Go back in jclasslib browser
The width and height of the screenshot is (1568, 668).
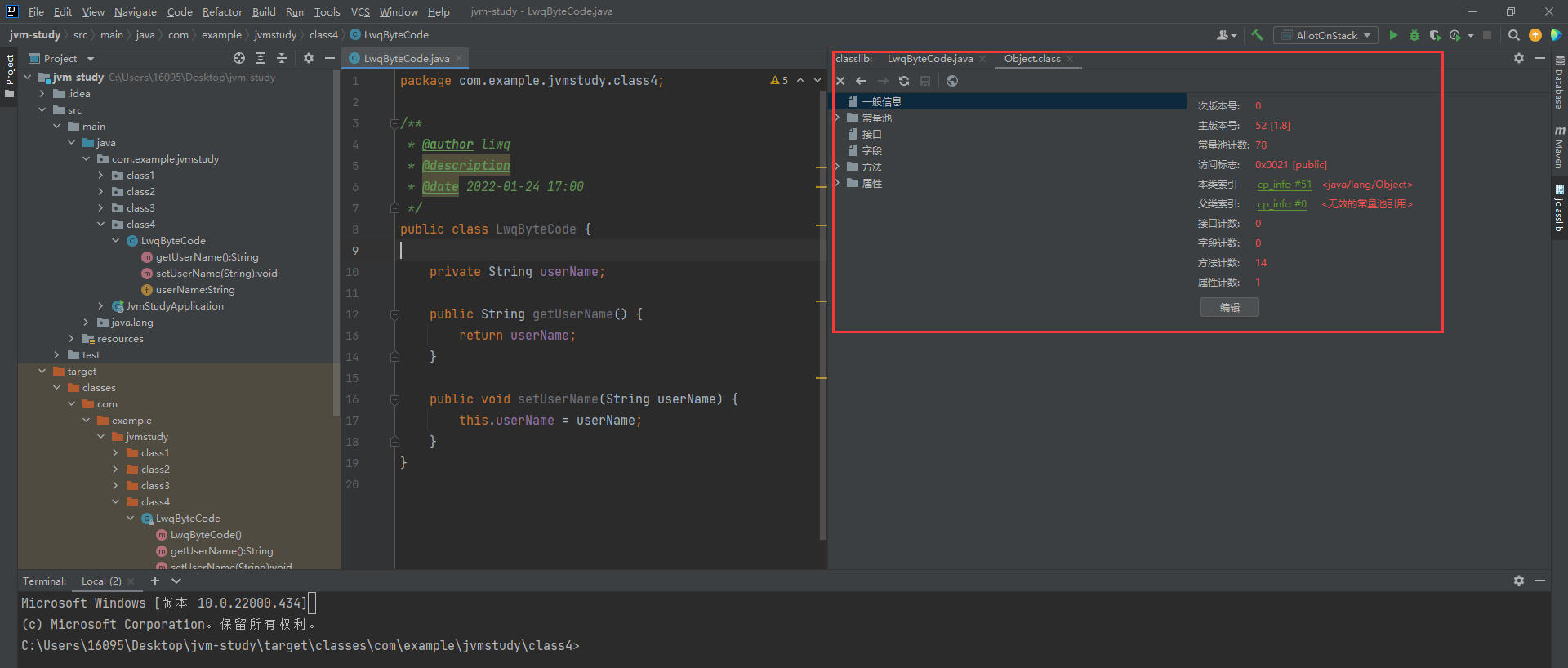coord(861,81)
